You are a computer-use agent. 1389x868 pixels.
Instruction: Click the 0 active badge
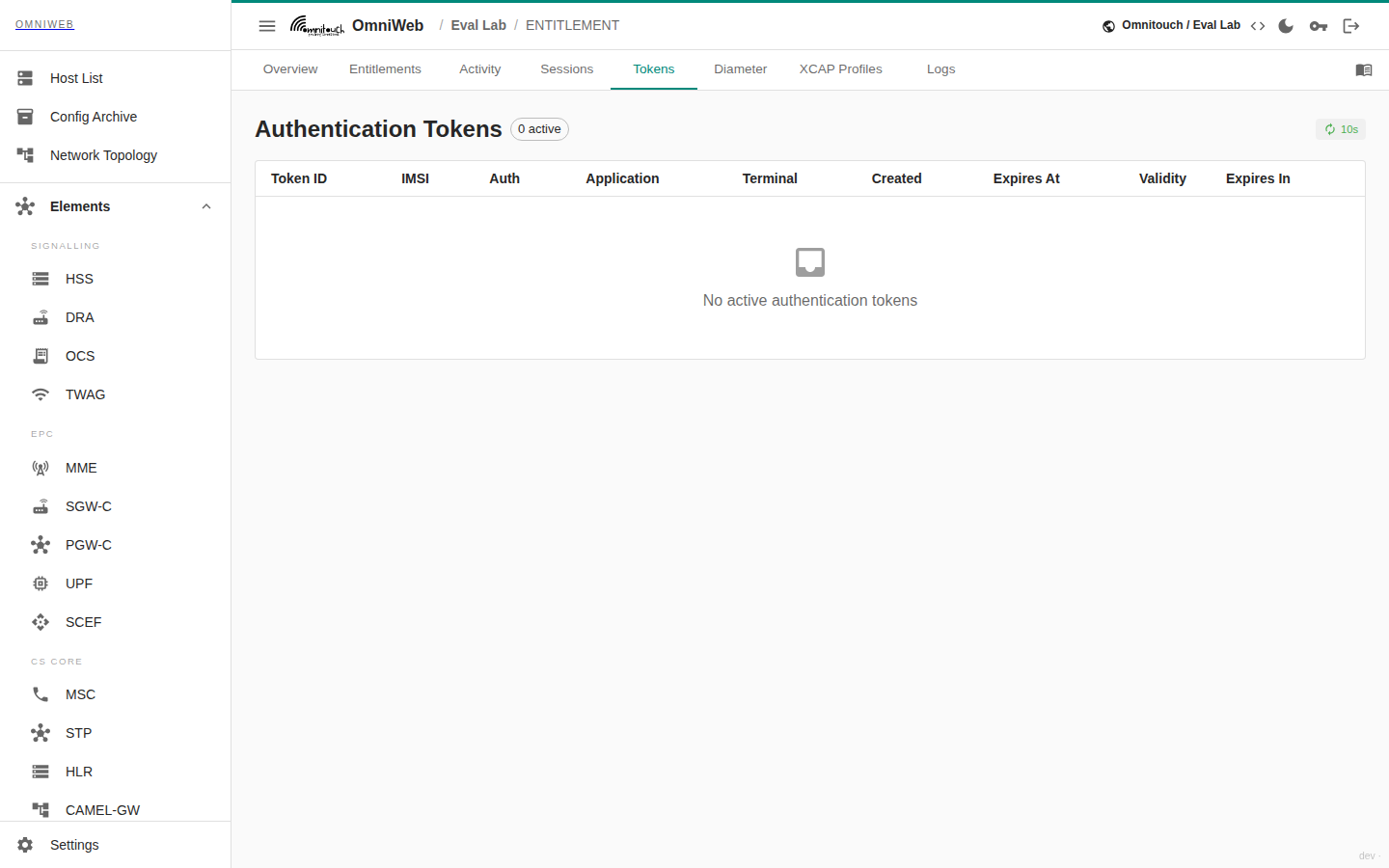[x=539, y=129]
